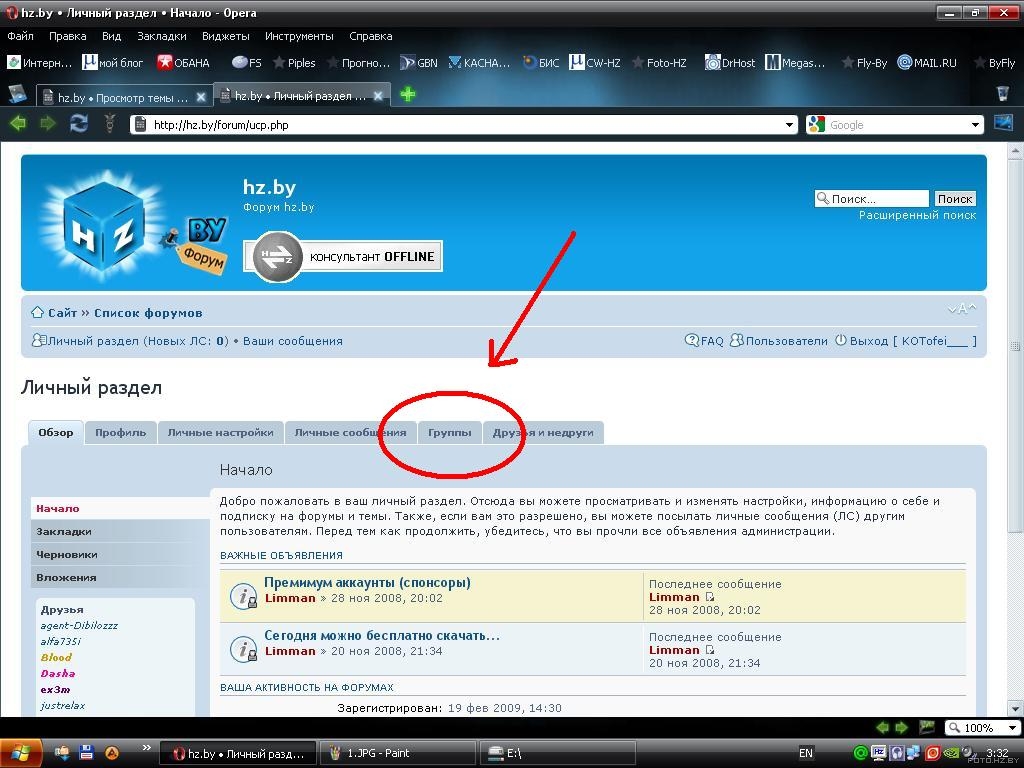Image resolution: width=1024 pixels, height=768 pixels.
Task: Switch to the Личные сообщения tab
Action: click(x=350, y=432)
